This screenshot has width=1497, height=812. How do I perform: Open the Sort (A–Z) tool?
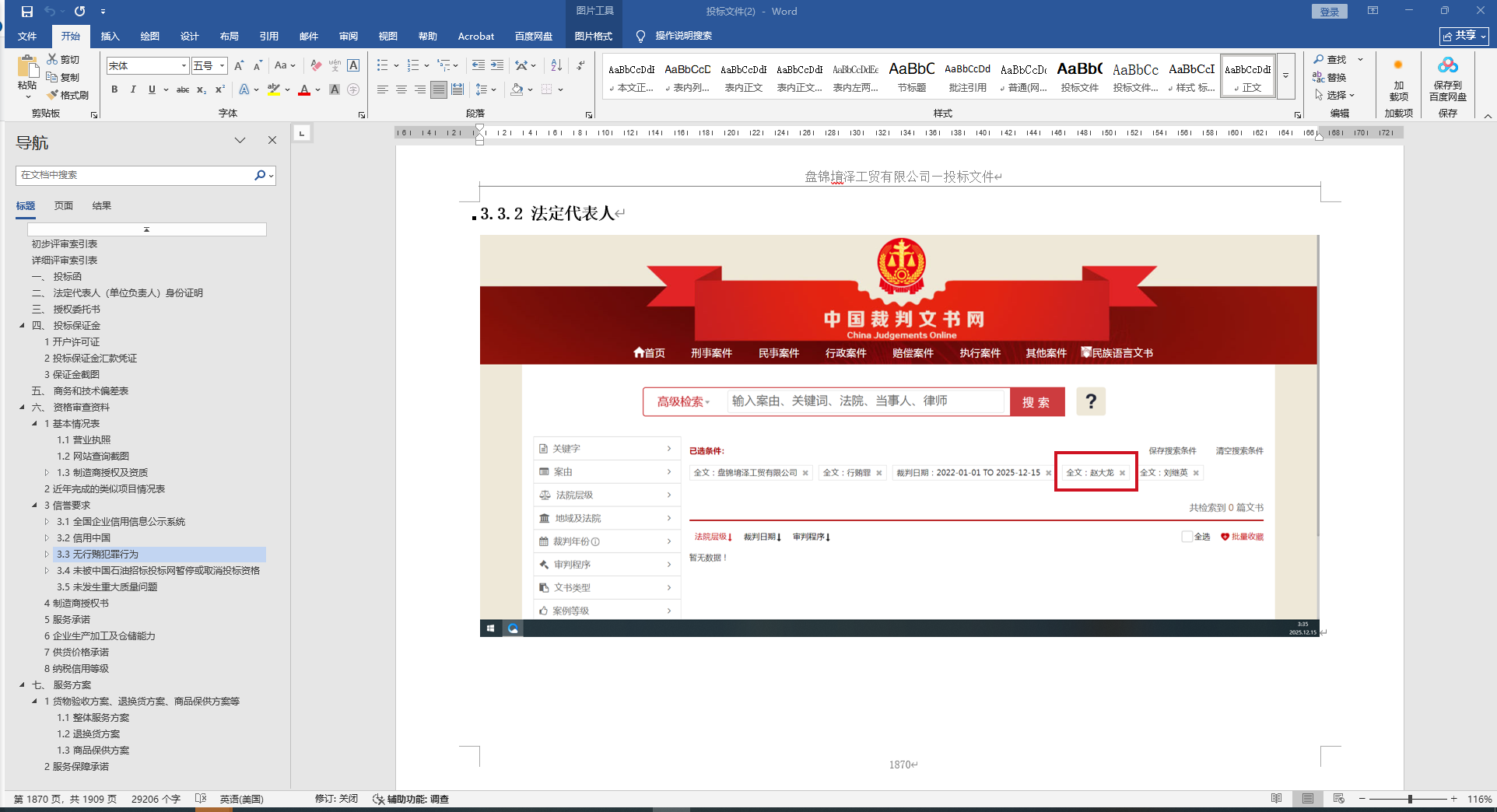point(556,65)
